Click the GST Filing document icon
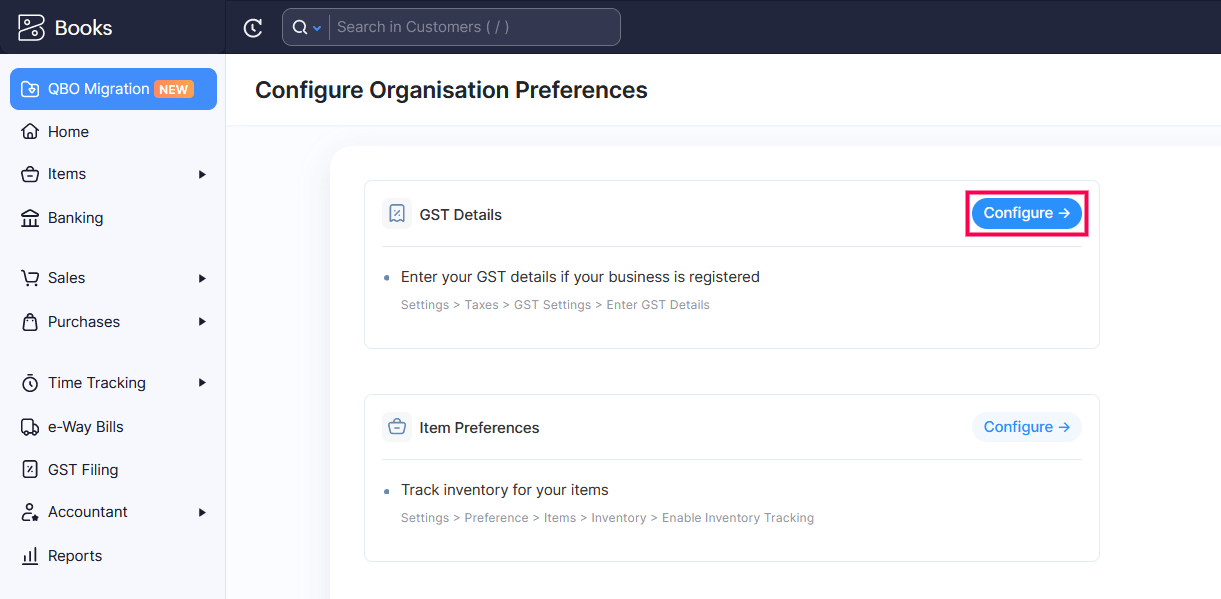Viewport: 1221px width, 599px height. (30, 470)
